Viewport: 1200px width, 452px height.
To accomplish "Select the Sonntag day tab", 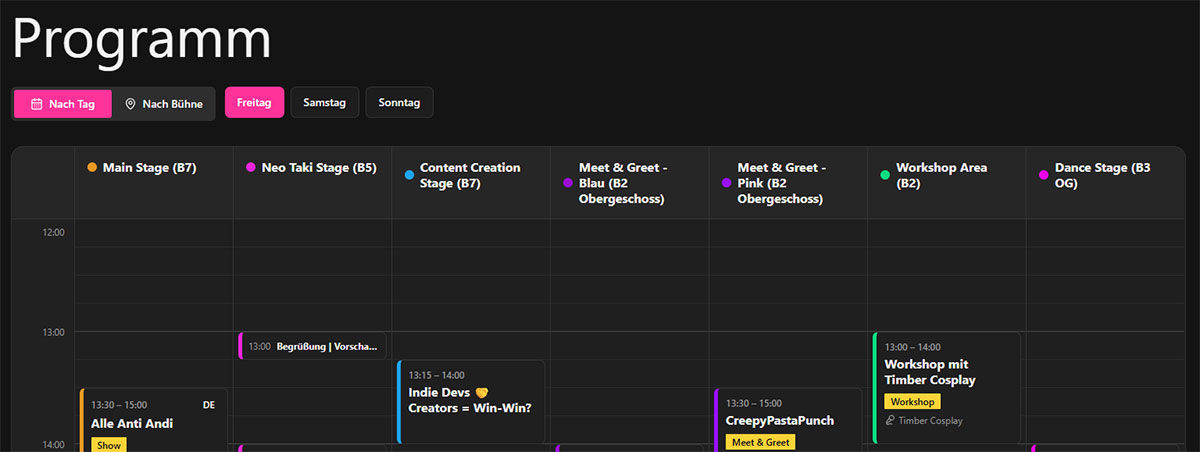I will pyautogui.click(x=399, y=103).
